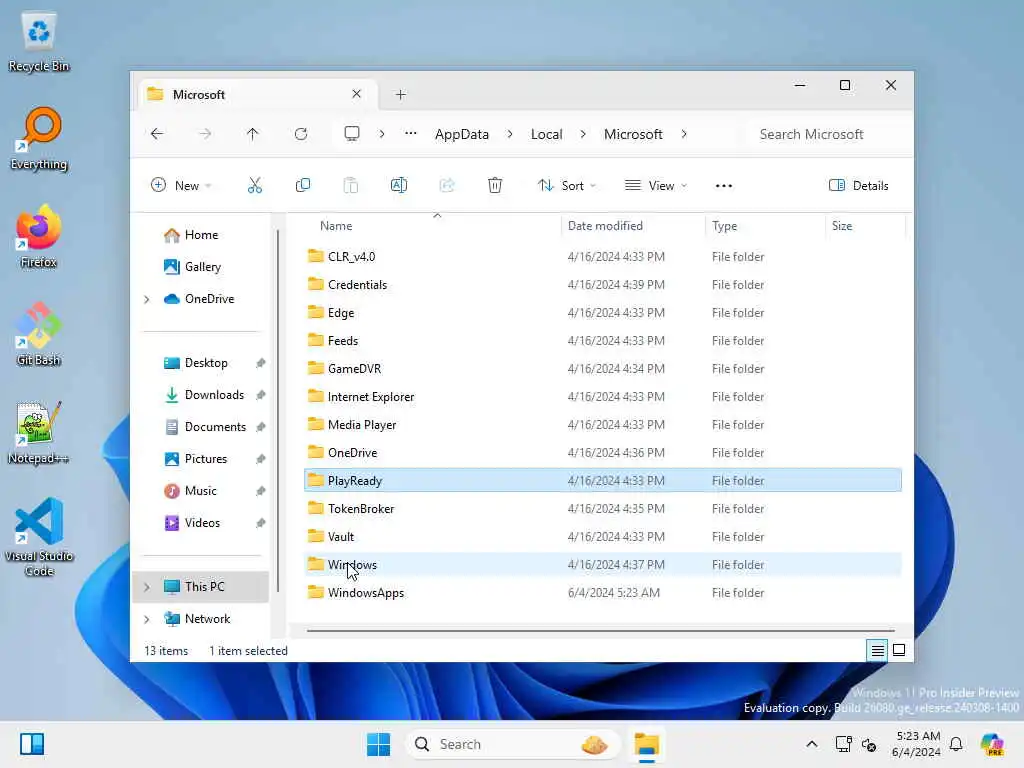Select the Vault folder
The image size is (1024, 768).
pos(603,537)
